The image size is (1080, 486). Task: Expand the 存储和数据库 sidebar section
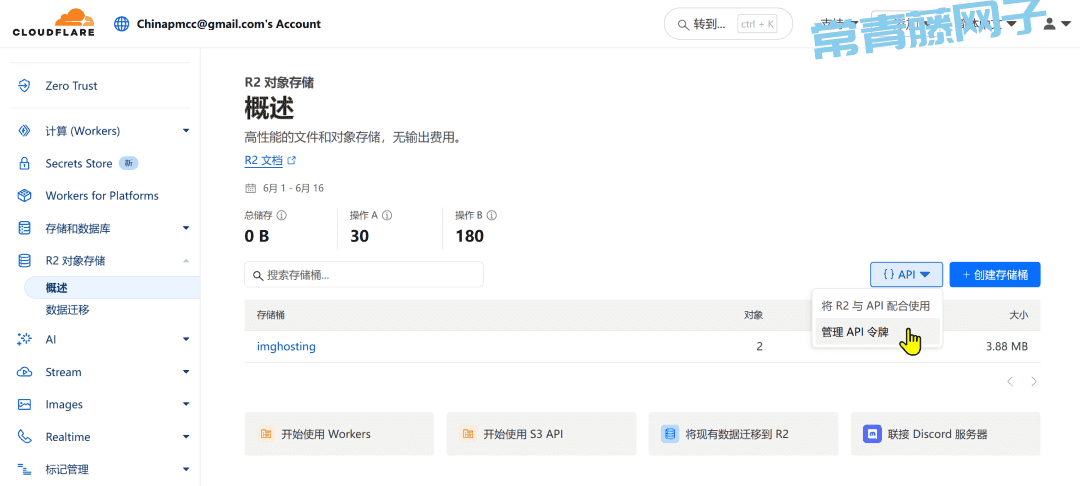[186, 229]
